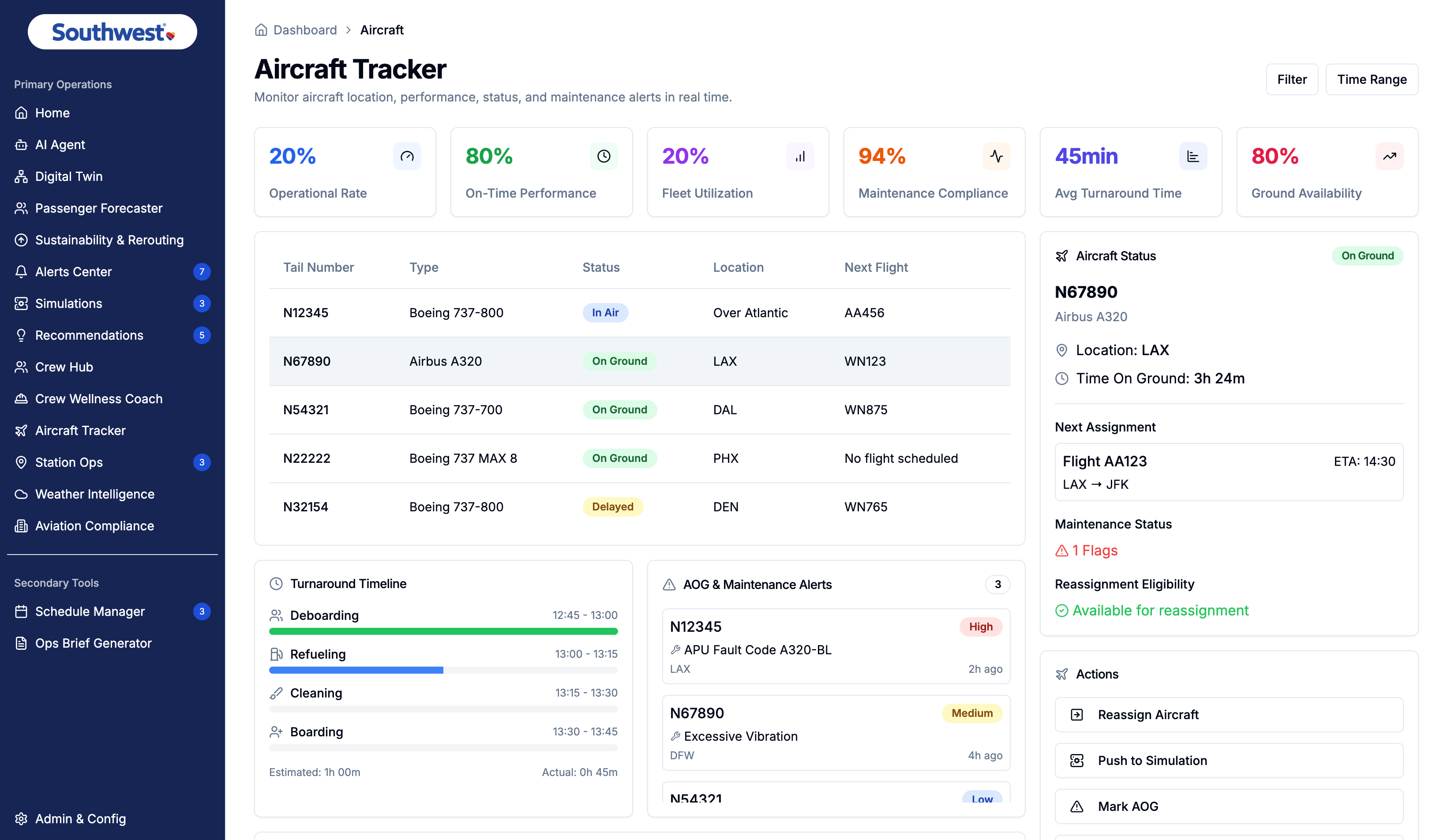Click the Tail Number column header
Image resolution: width=1447 pixels, height=840 pixels.
pyautogui.click(x=319, y=267)
